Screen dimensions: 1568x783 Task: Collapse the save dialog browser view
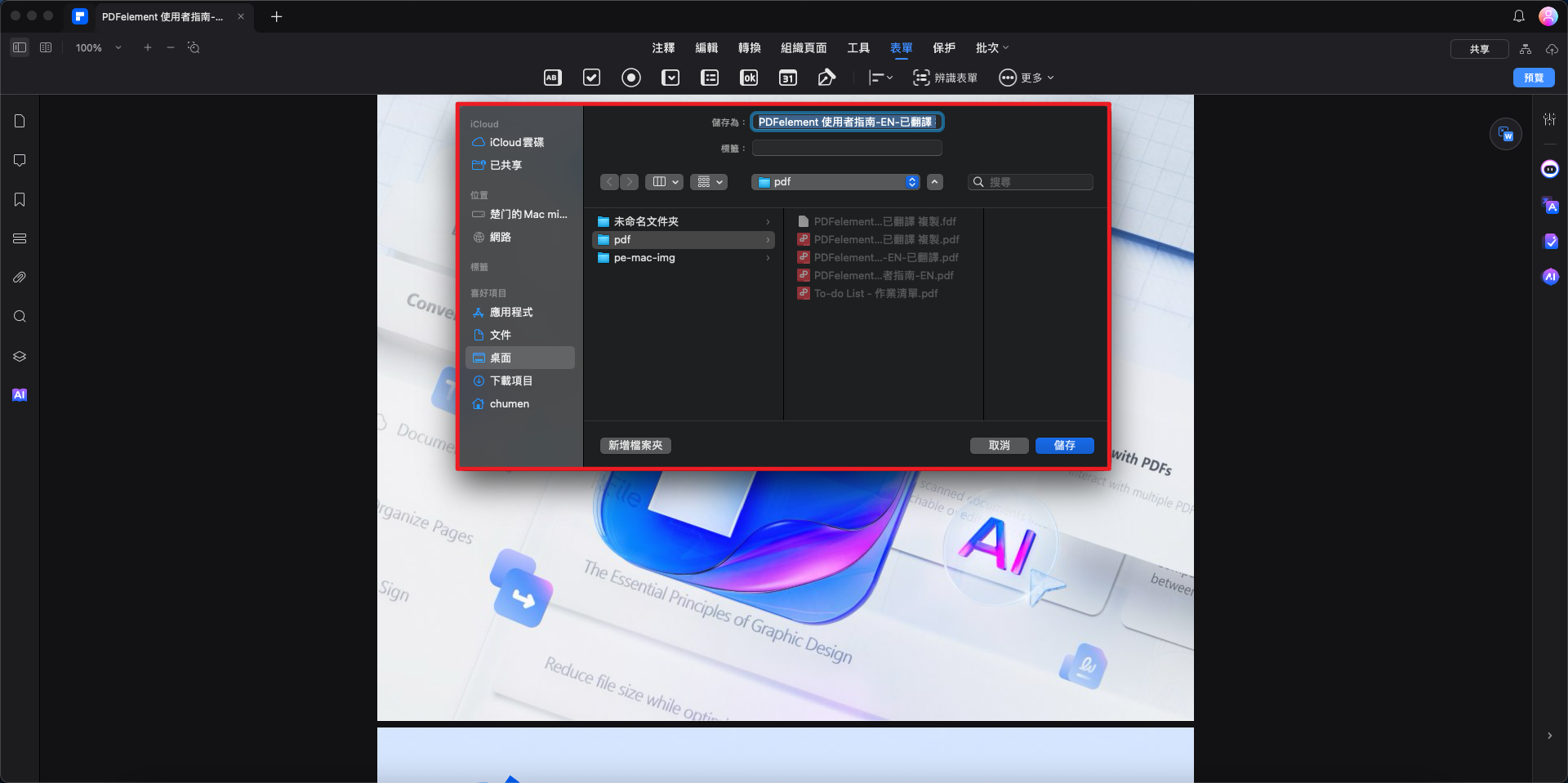point(935,182)
